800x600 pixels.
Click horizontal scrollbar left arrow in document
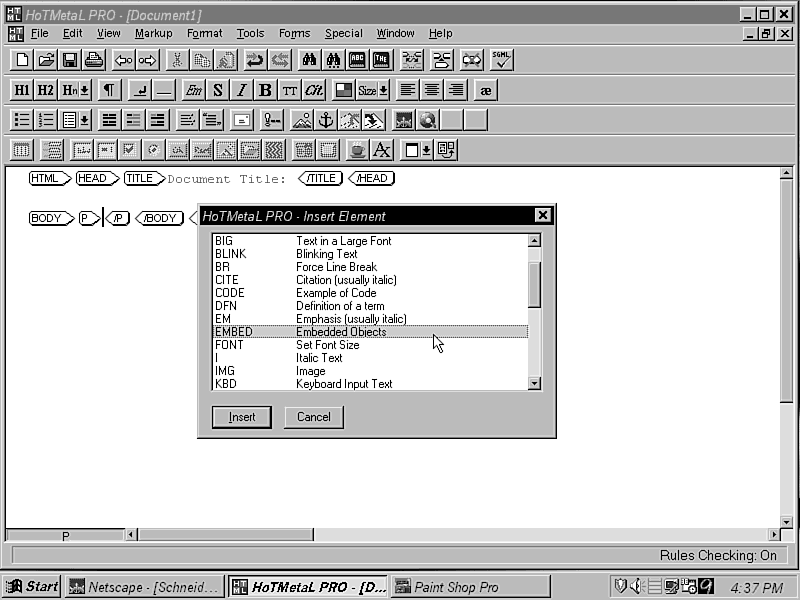point(131,534)
